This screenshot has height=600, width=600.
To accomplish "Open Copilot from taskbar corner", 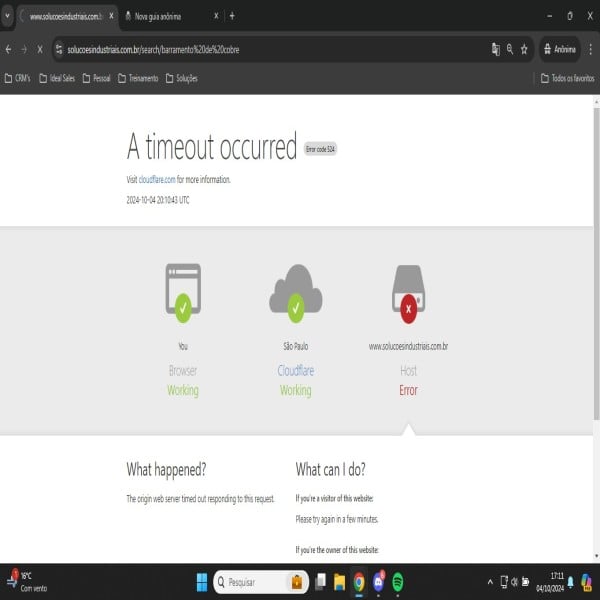I will (x=586, y=582).
